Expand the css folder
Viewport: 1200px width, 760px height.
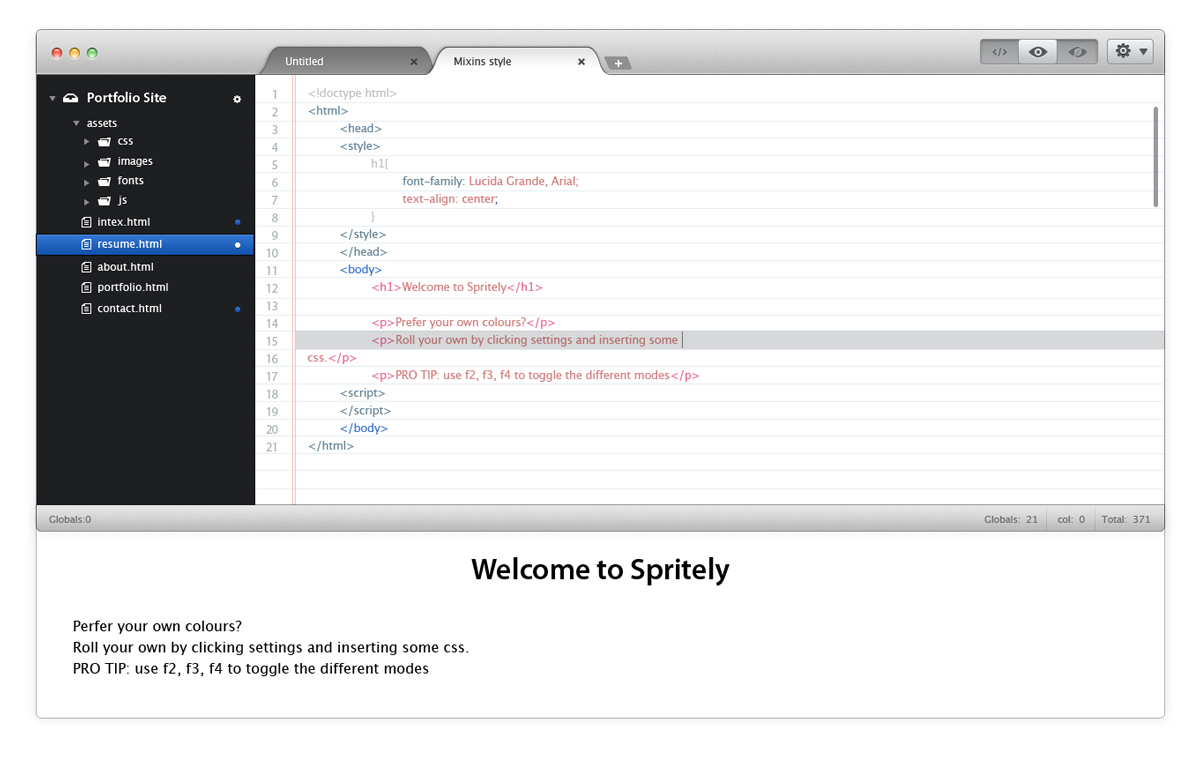(x=87, y=142)
